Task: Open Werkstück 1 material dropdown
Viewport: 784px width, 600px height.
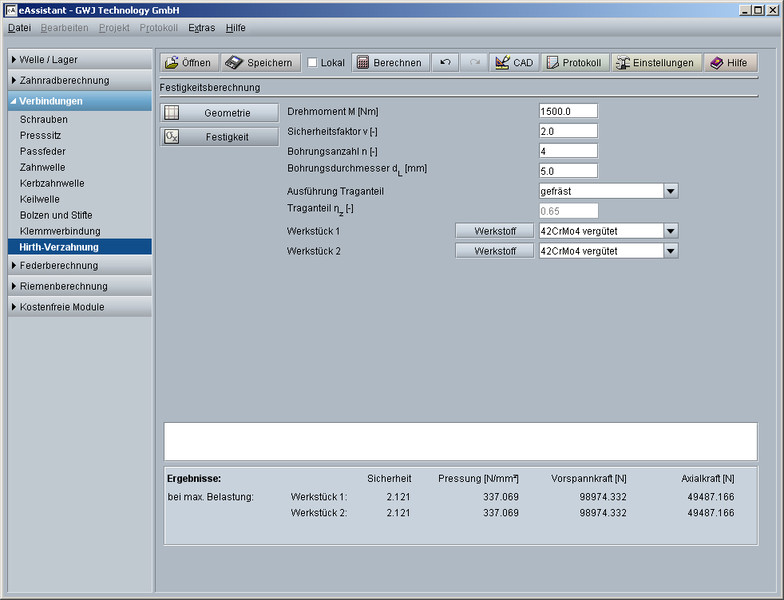Action: coord(671,231)
